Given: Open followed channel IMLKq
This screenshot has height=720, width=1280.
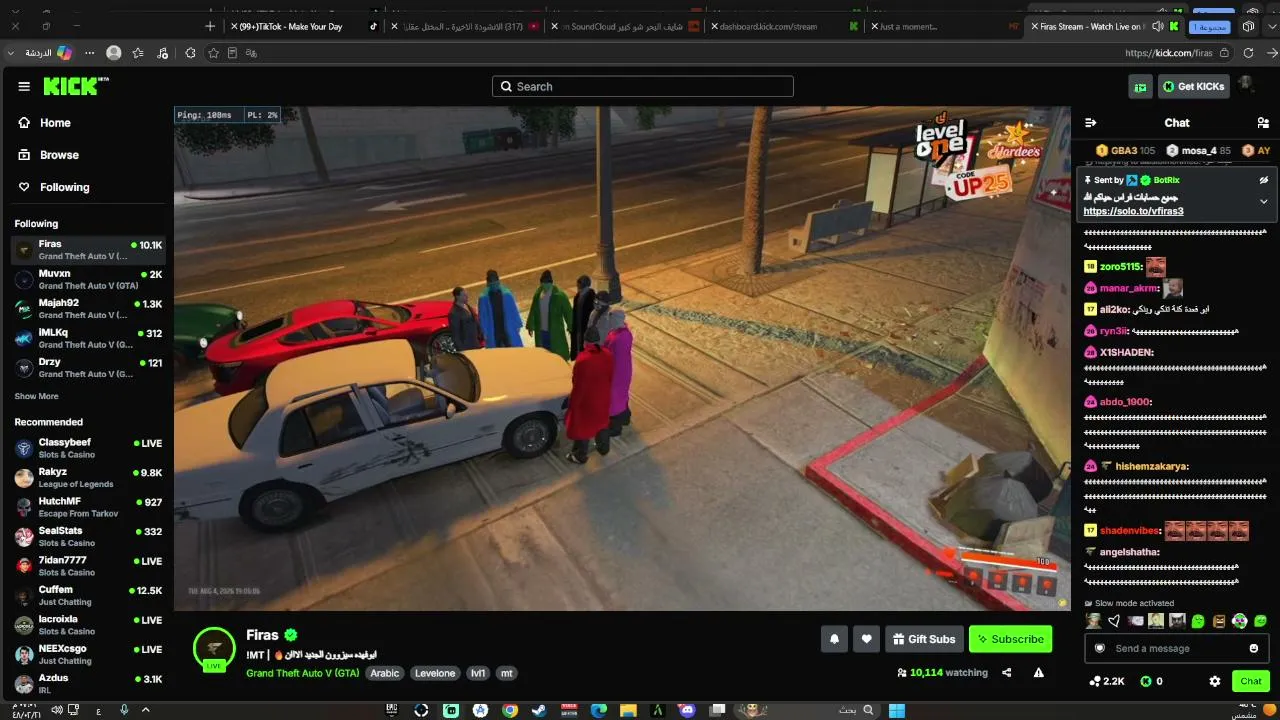Looking at the screenshot, I should coord(88,339).
